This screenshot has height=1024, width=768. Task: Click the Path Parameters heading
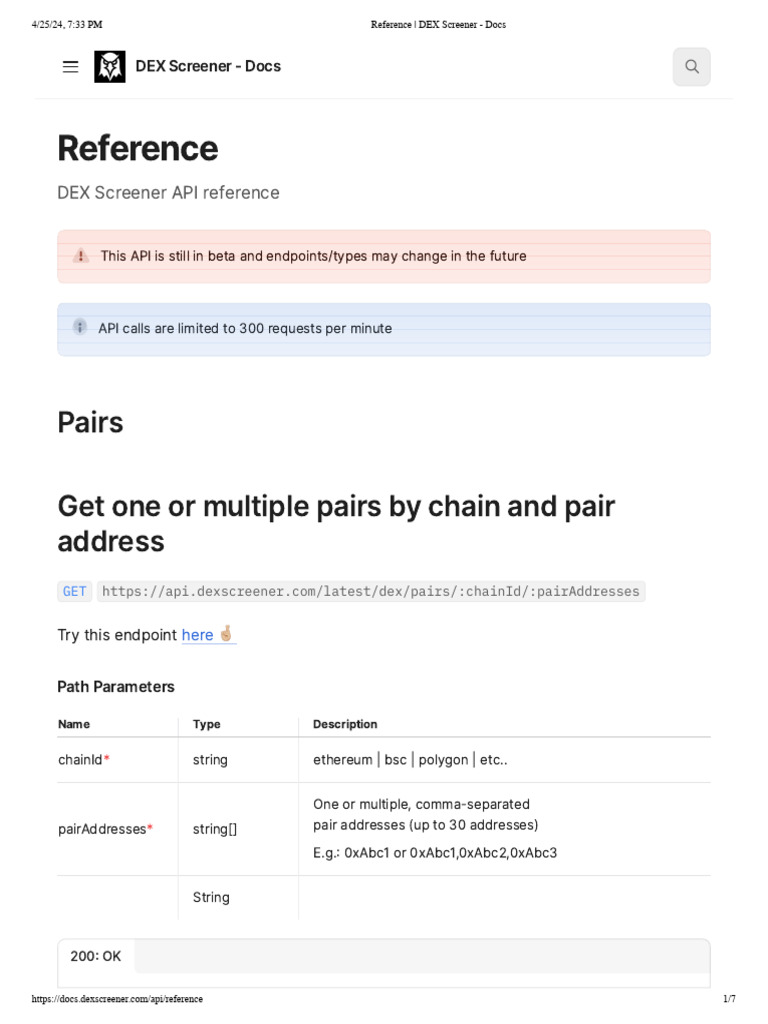116,687
